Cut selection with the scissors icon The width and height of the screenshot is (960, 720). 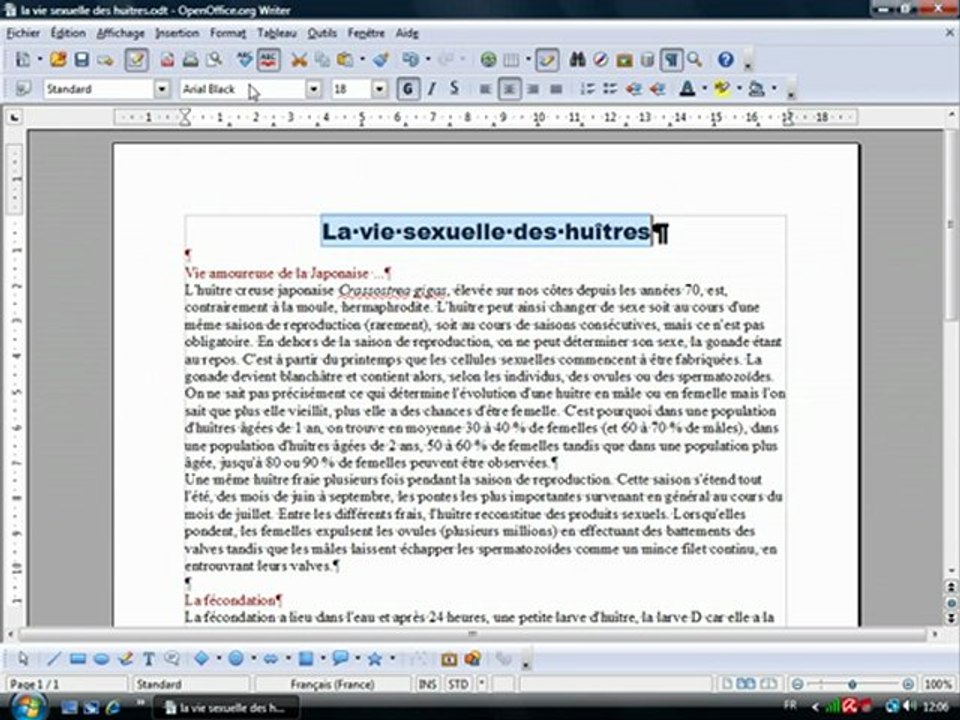tap(299, 59)
